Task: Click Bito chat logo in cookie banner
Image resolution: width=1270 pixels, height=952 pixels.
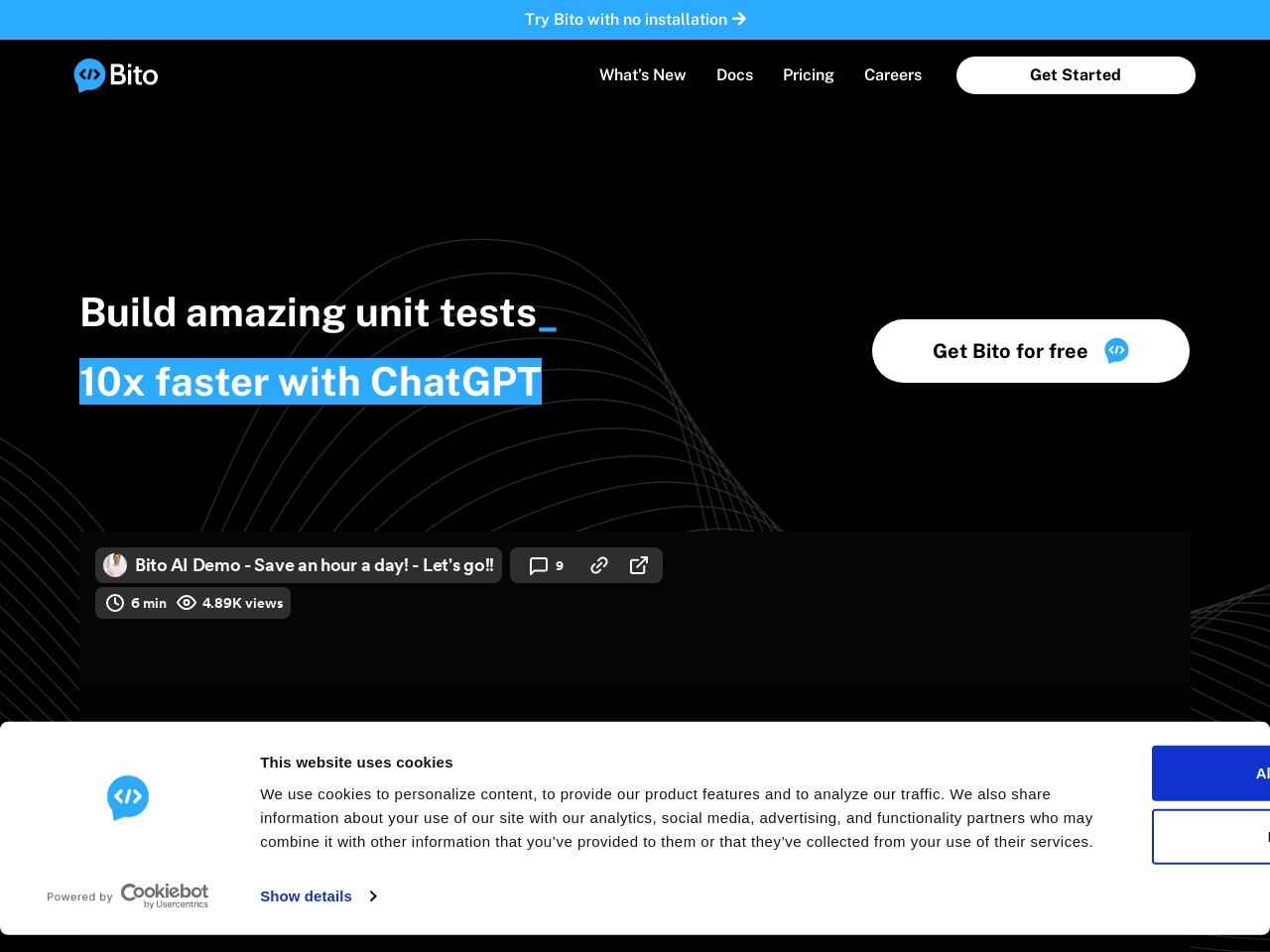Action: point(128,797)
